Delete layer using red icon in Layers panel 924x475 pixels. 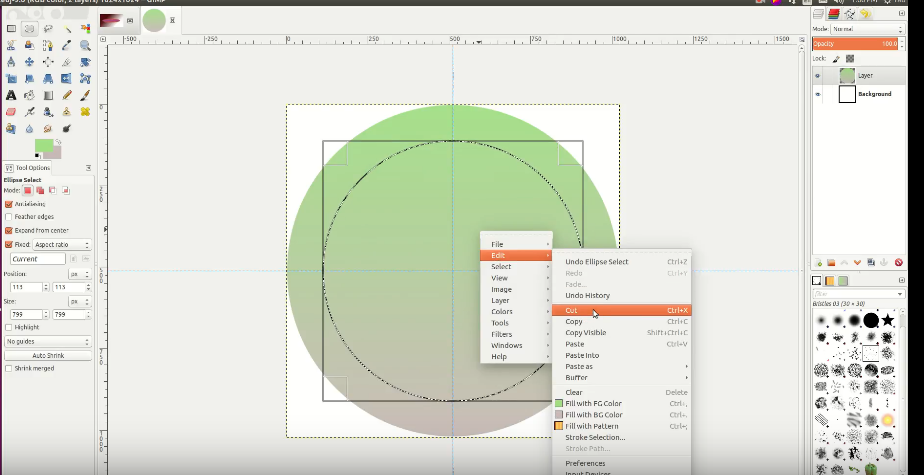[899, 262]
